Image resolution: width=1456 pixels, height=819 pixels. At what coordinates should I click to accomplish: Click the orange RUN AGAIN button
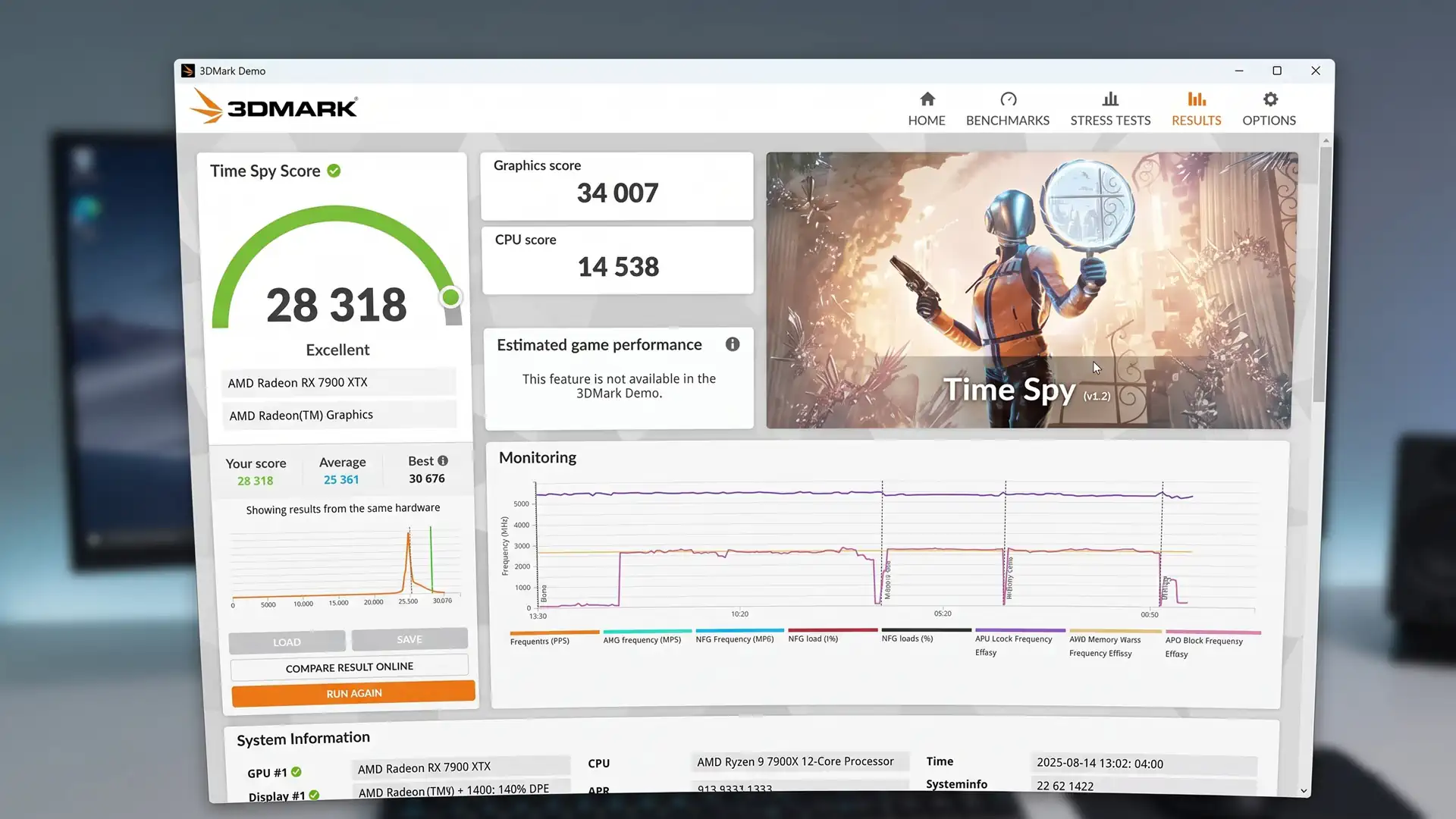(x=353, y=693)
